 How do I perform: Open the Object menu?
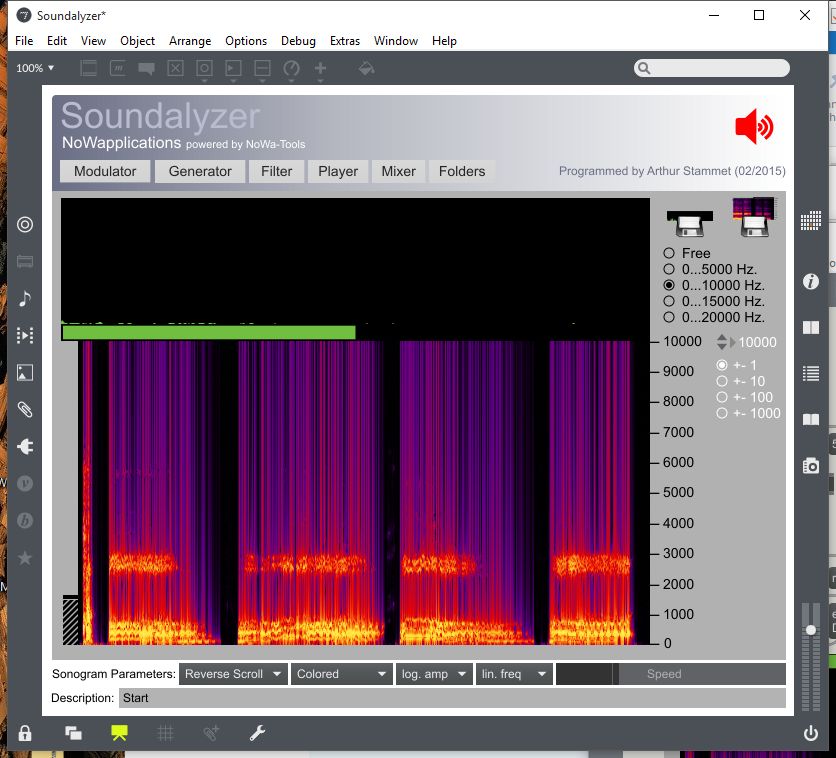(x=138, y=41)
